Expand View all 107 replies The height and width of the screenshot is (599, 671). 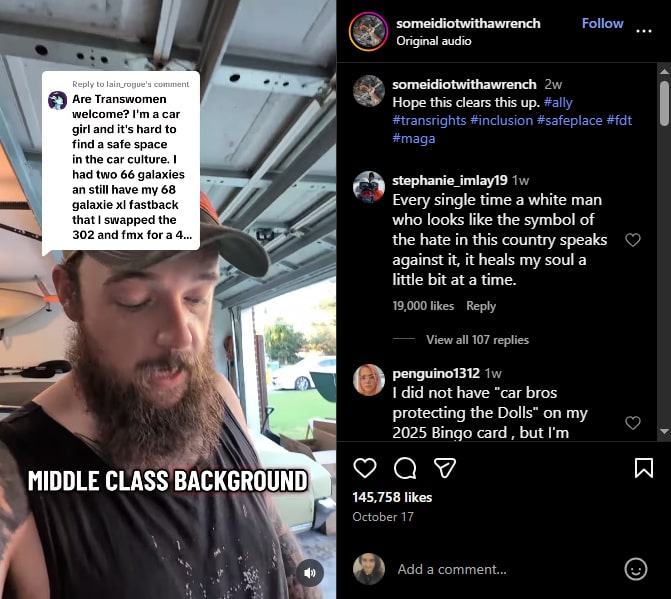click(478, 340)
